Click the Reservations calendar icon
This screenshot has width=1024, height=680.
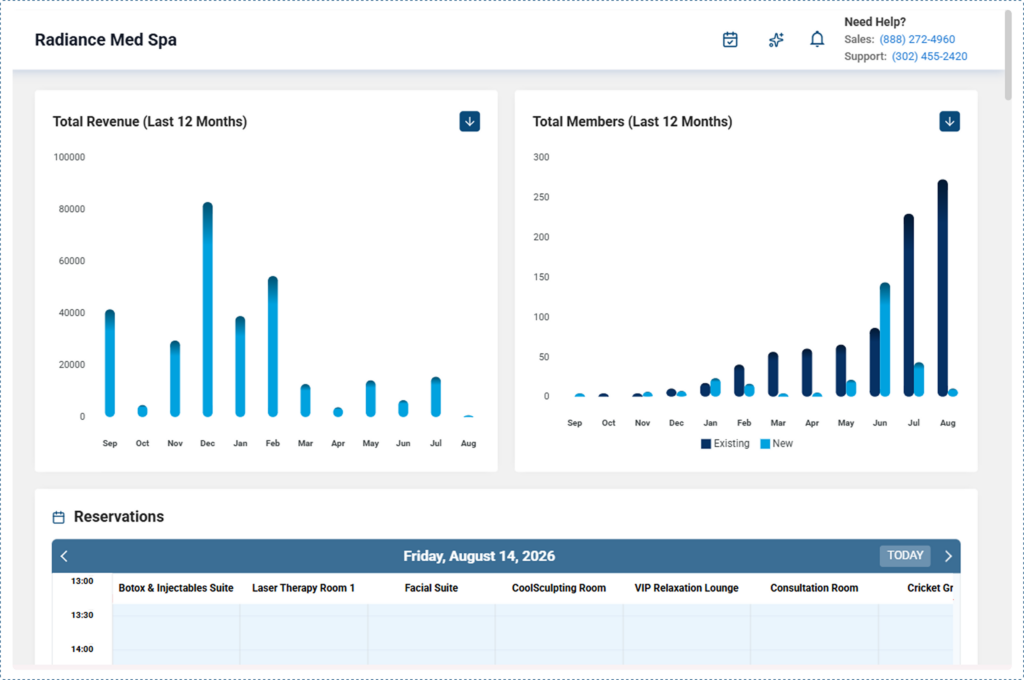click(x=59, y=517)
